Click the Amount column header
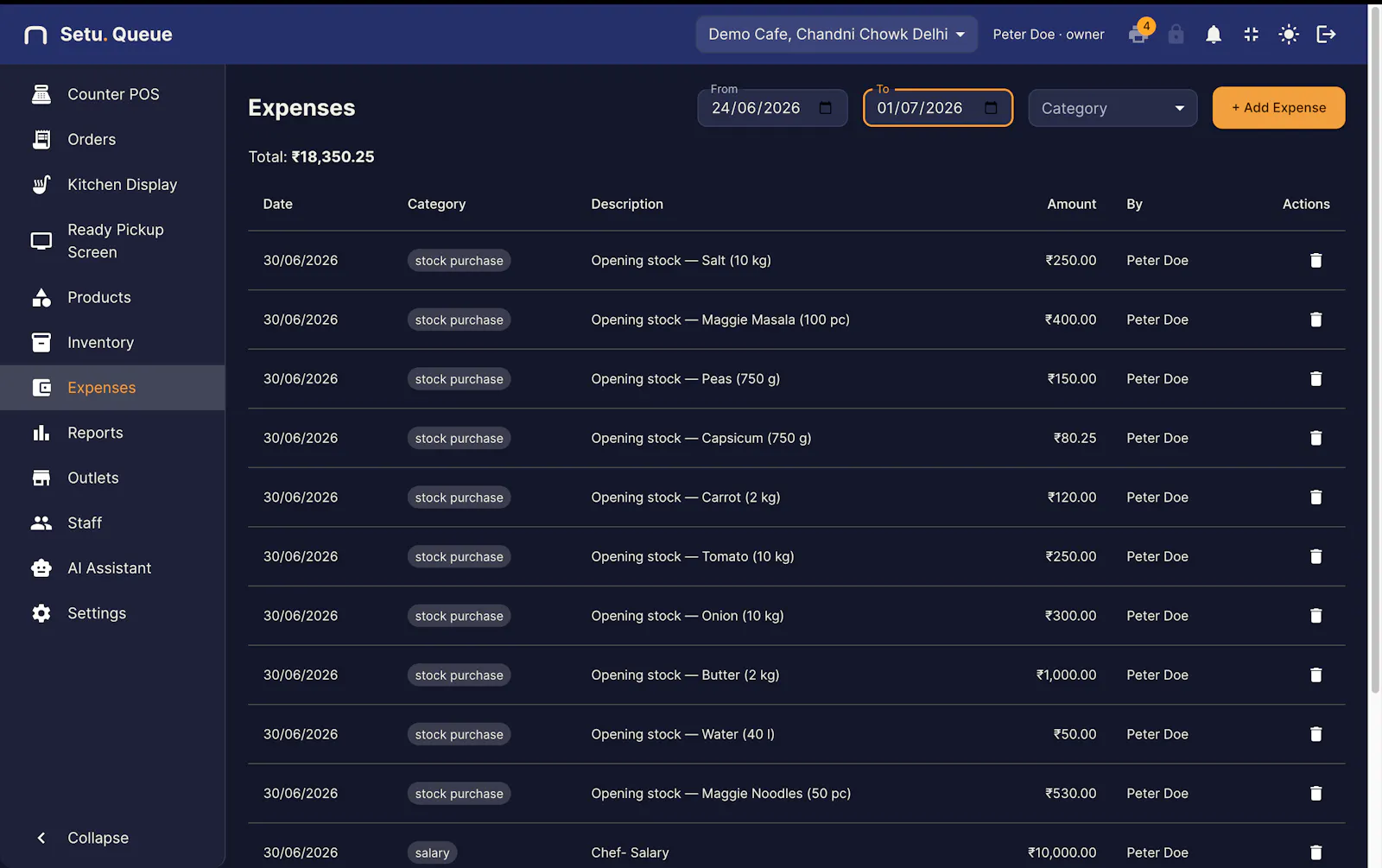Image resolution: width=1382 pixels, height=868 pixels. (x=1072, y=204)
